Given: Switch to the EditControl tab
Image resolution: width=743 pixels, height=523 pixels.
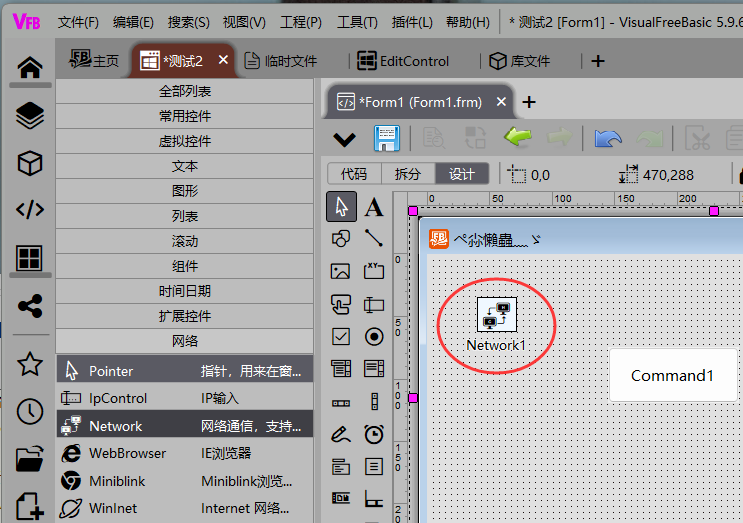Looking at the screenshot, I should (403, 61).
